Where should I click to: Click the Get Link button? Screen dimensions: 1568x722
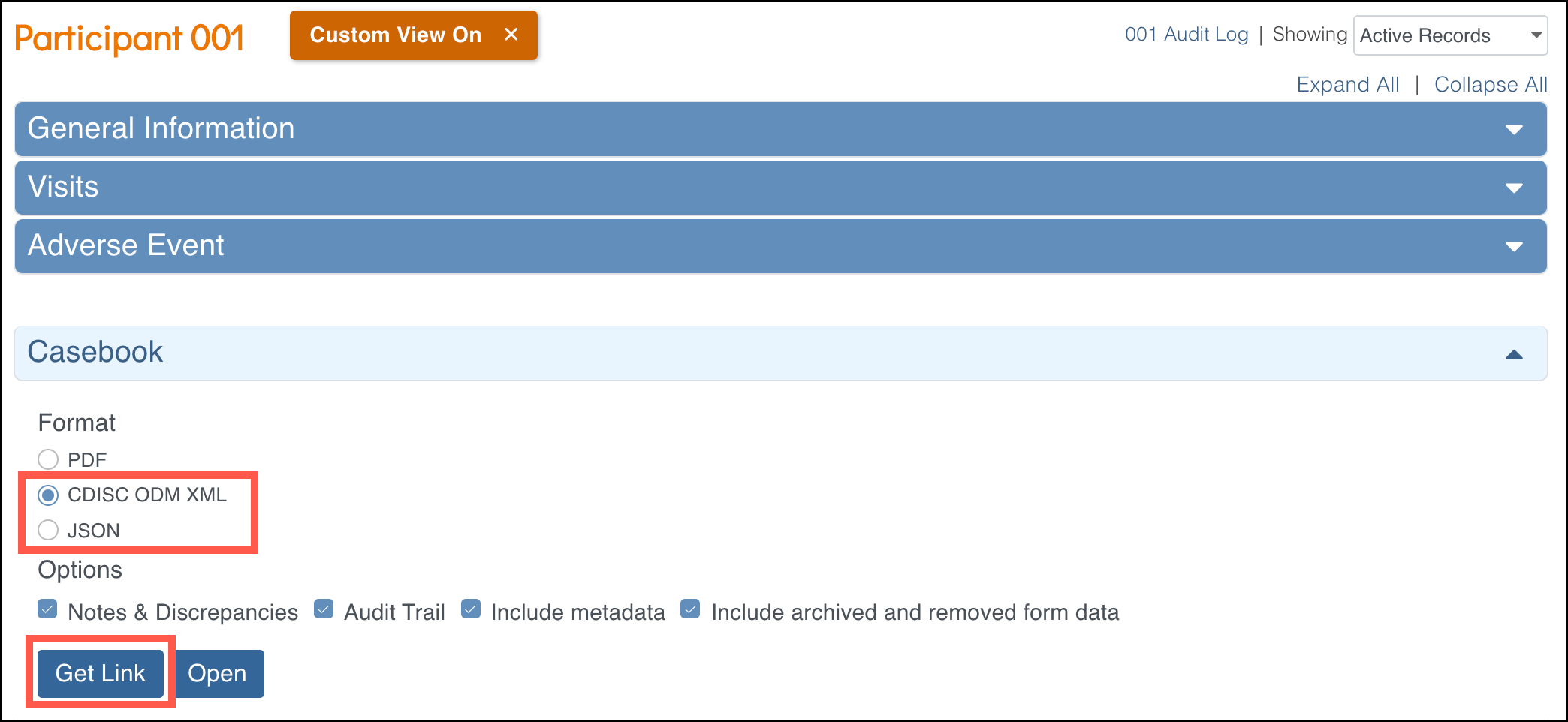point(100,673)
